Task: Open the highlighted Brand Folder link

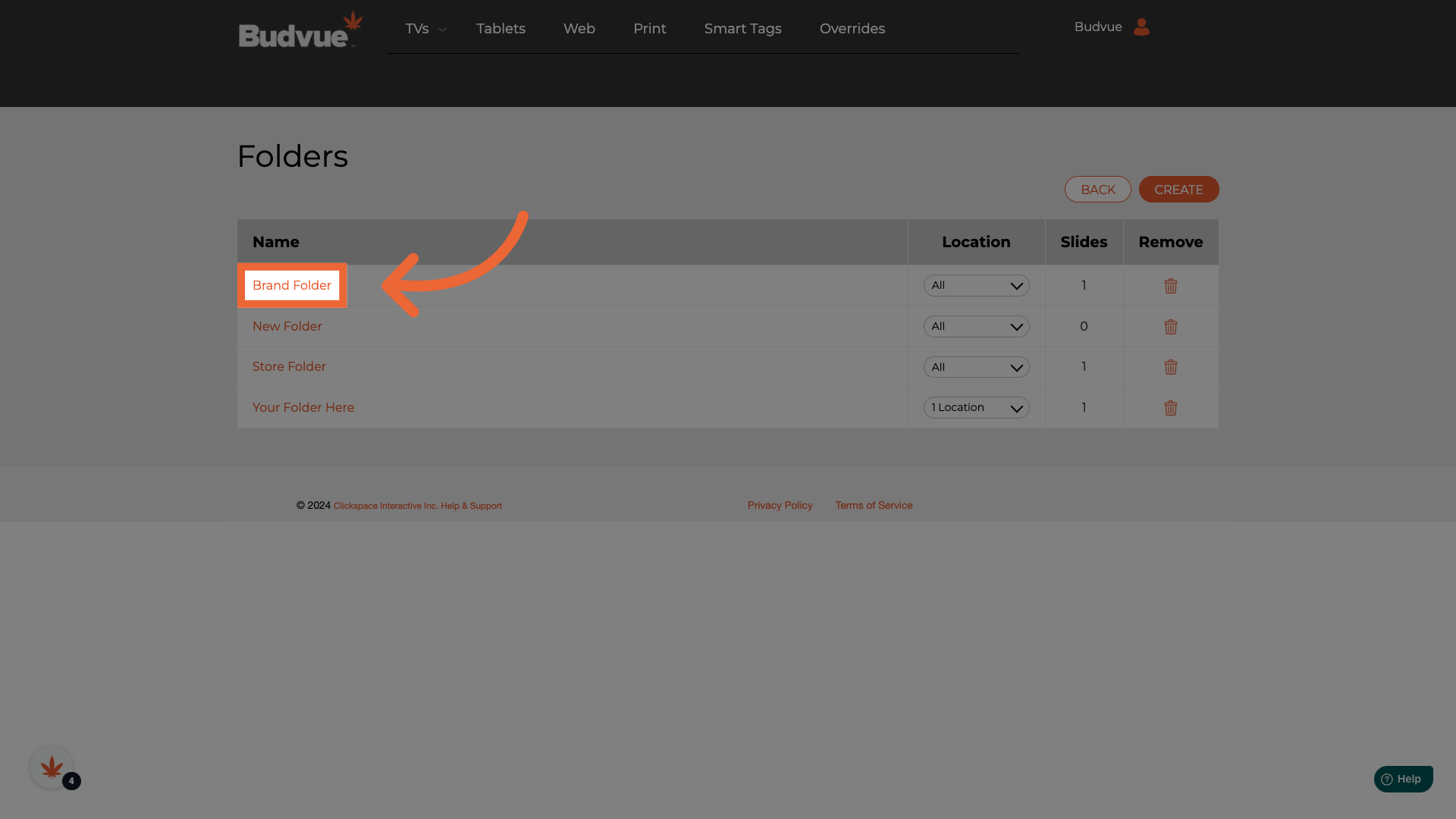Action: pos(292,286)
